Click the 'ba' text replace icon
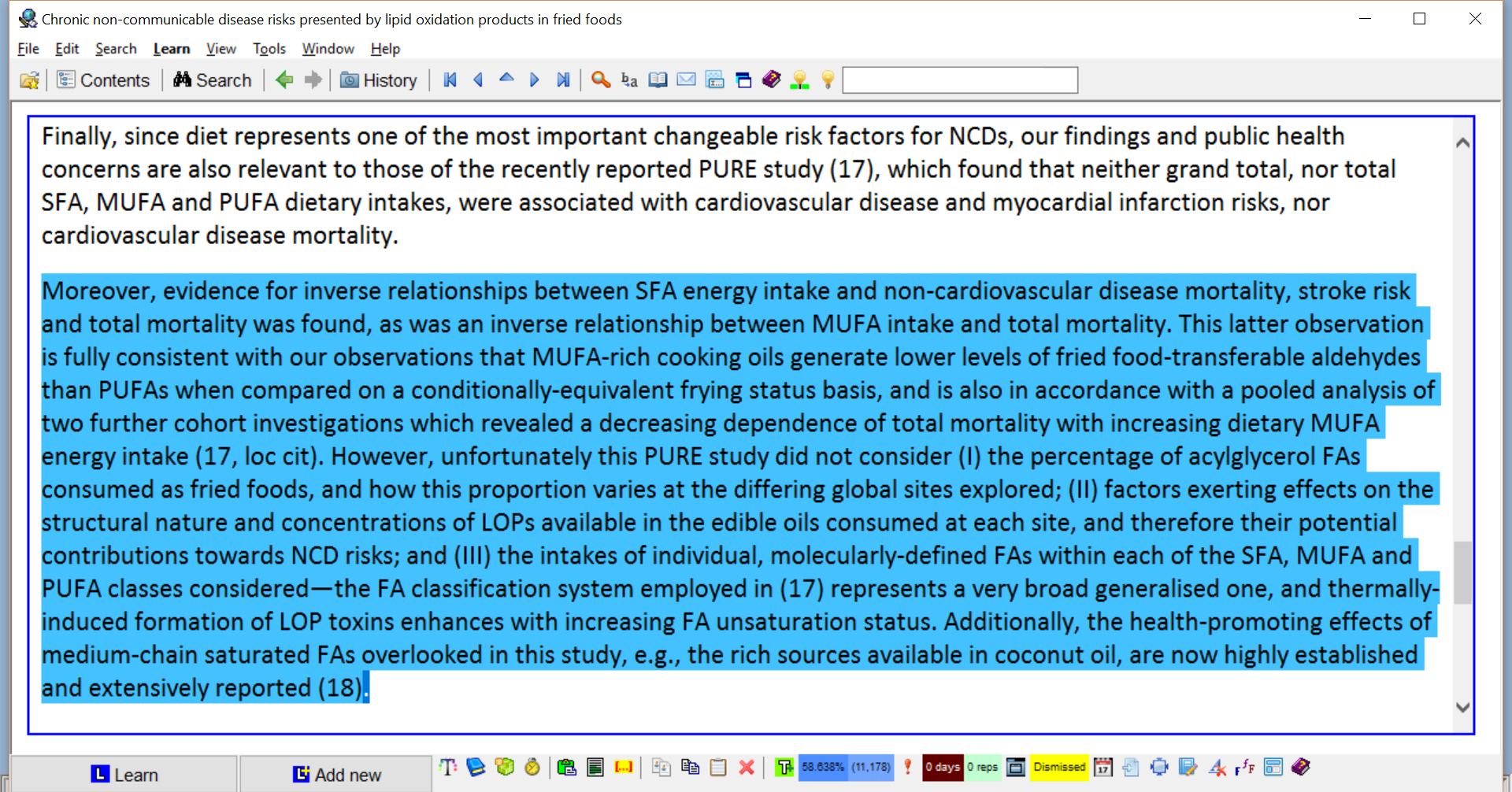 (x=629, y=80)
